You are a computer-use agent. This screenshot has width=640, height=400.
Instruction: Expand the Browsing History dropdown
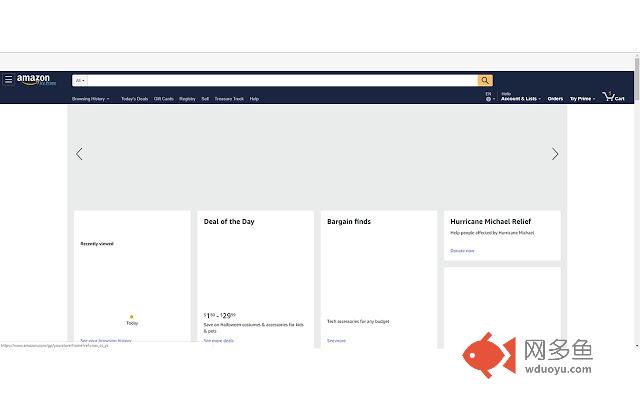90,99
